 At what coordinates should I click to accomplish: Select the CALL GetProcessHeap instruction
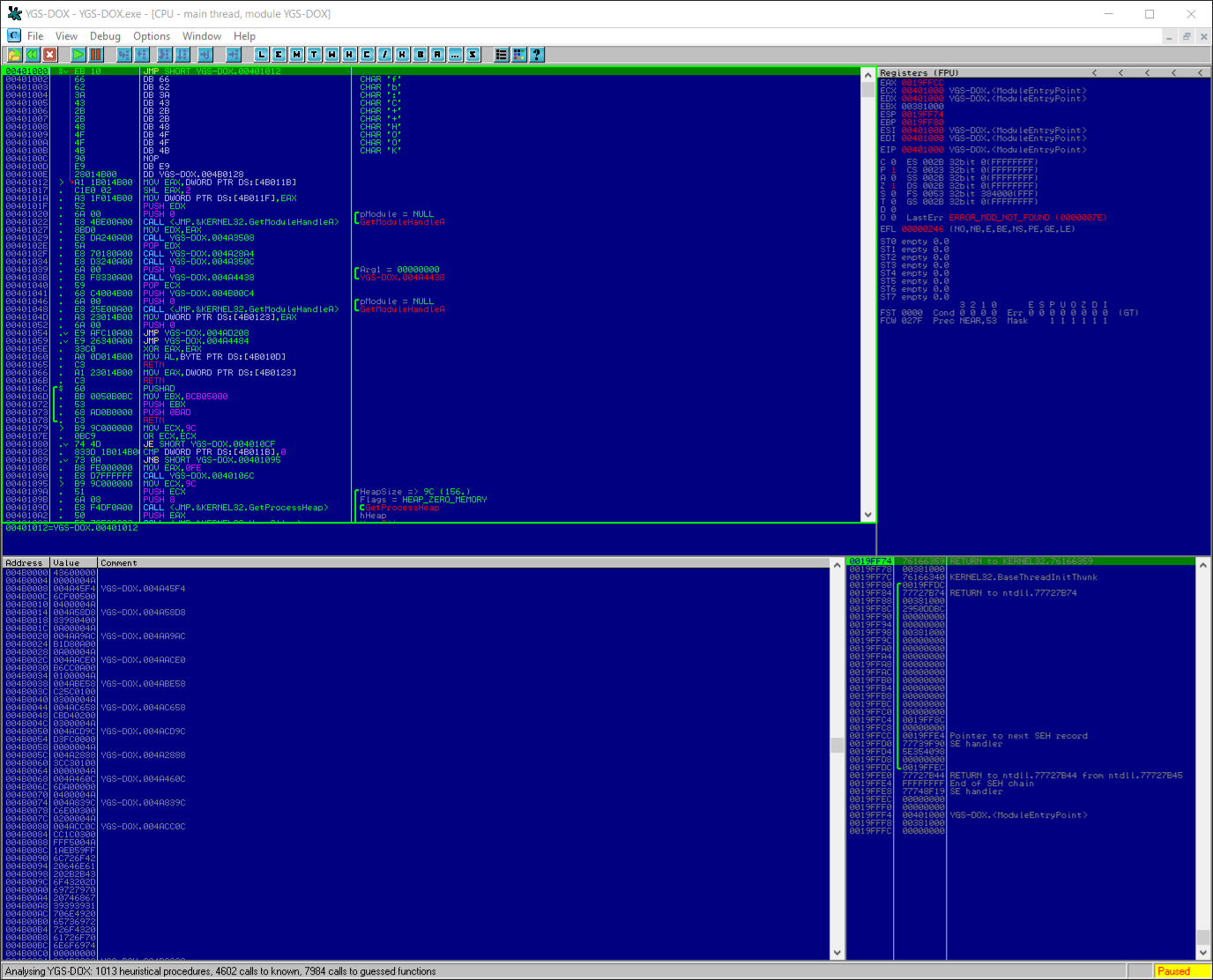430,508
